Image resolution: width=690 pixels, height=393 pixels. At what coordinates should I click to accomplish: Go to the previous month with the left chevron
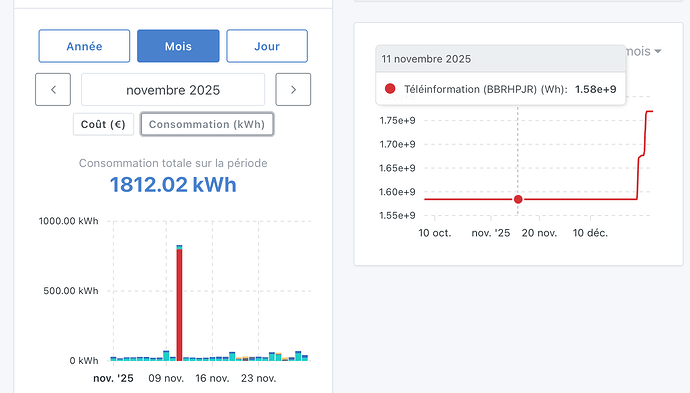point(53,89)
